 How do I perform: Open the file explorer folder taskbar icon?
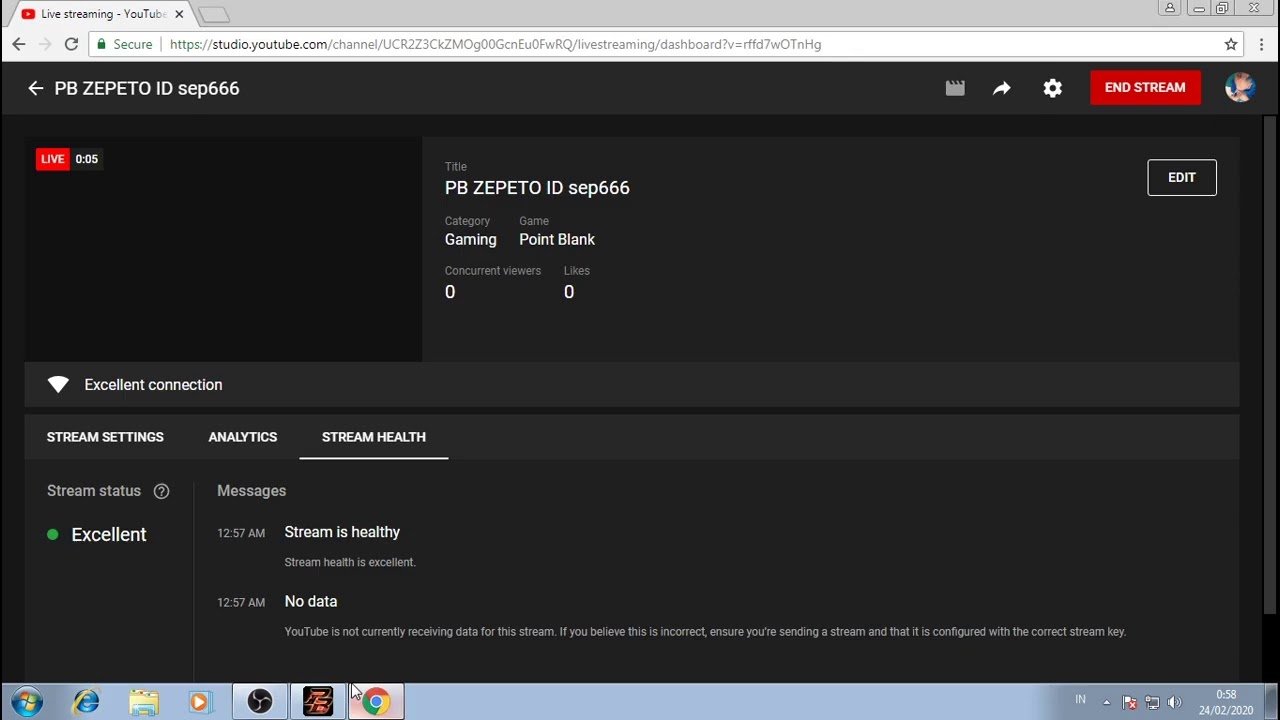(x=144, y=701)
